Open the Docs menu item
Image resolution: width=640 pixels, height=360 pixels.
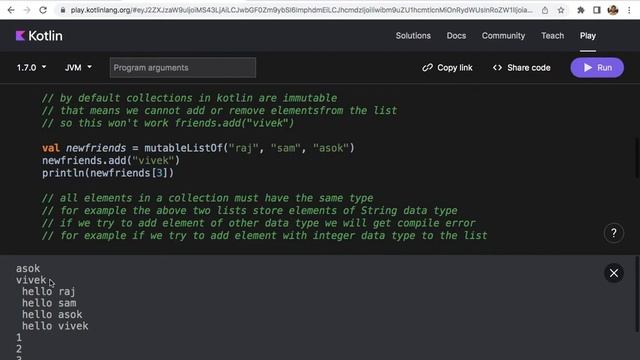(456, 36)
